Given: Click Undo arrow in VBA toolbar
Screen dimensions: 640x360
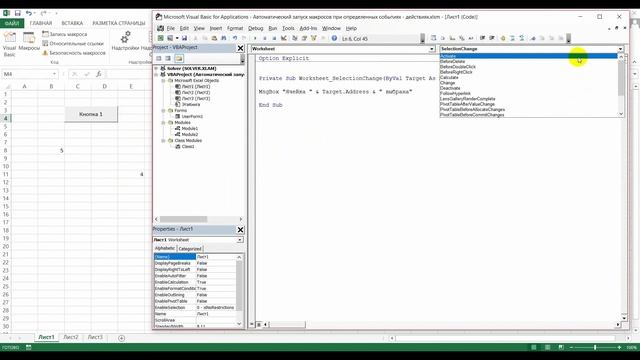Looking at the screenshot, I should click(x=235, y=38).
